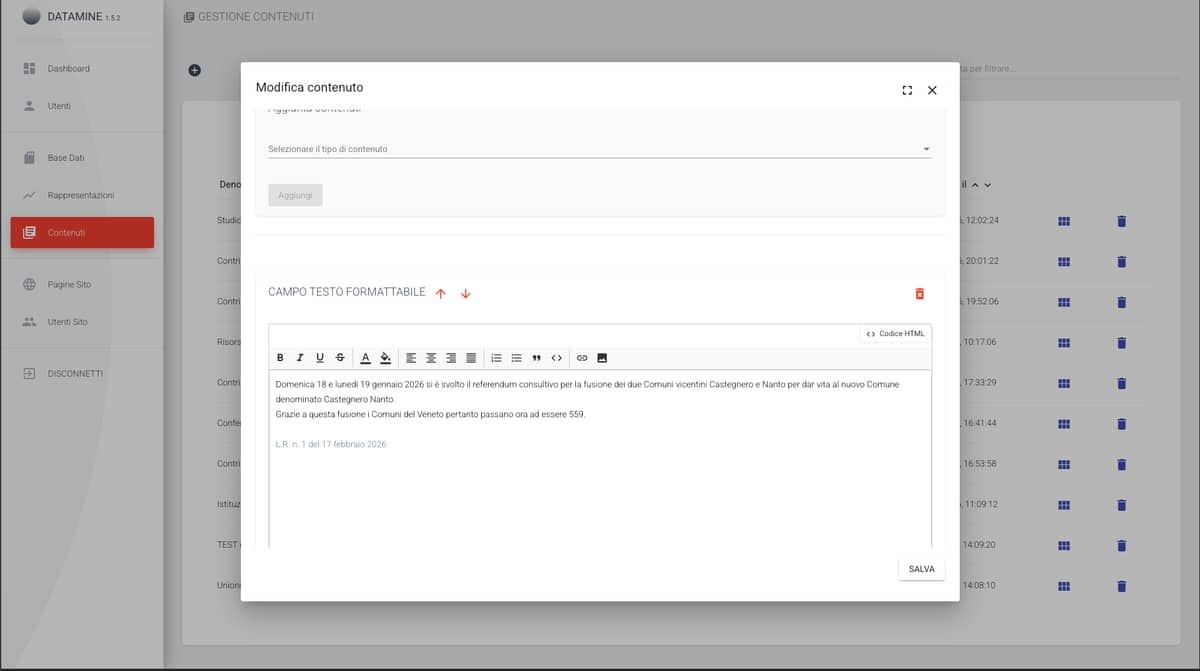Insert a bulleted list
The height and width of the screenshot is (671, 1200).
click(x=516, y=358)
